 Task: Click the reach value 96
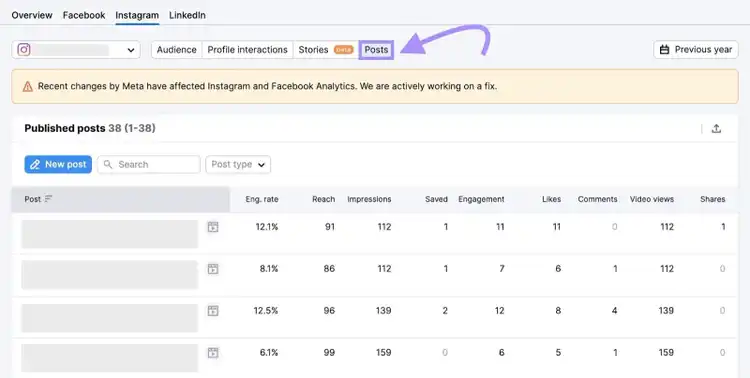coord(329,311)
